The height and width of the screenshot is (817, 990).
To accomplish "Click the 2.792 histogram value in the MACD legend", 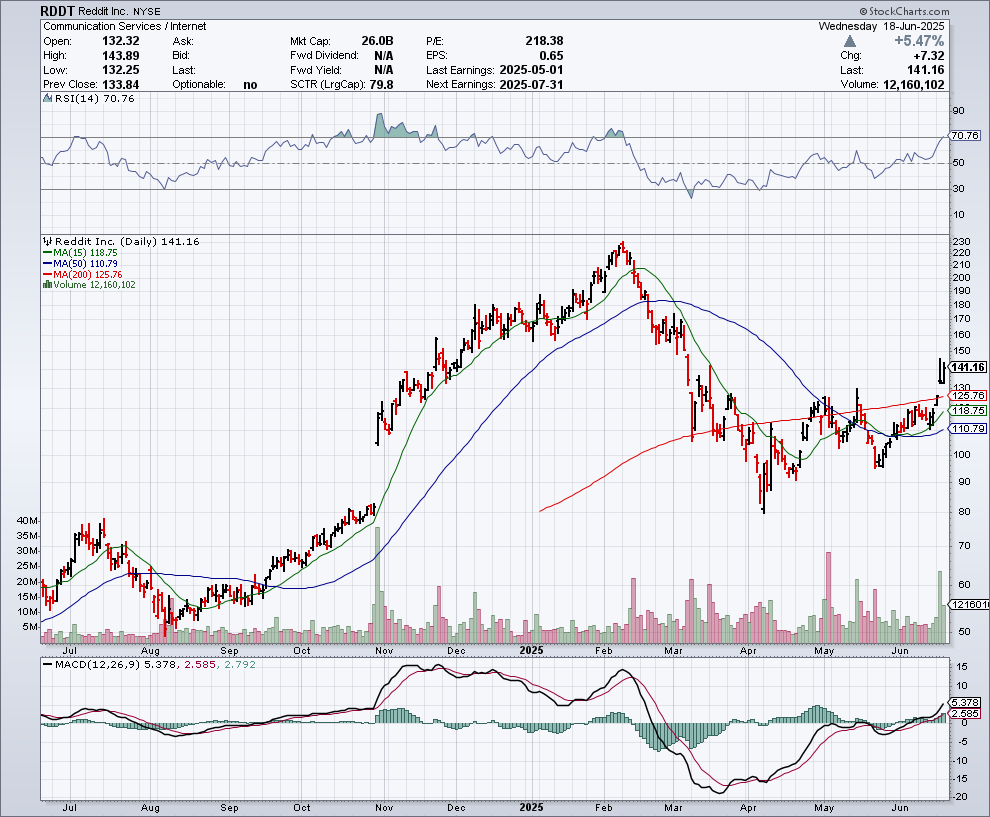I will coord(240,664).
